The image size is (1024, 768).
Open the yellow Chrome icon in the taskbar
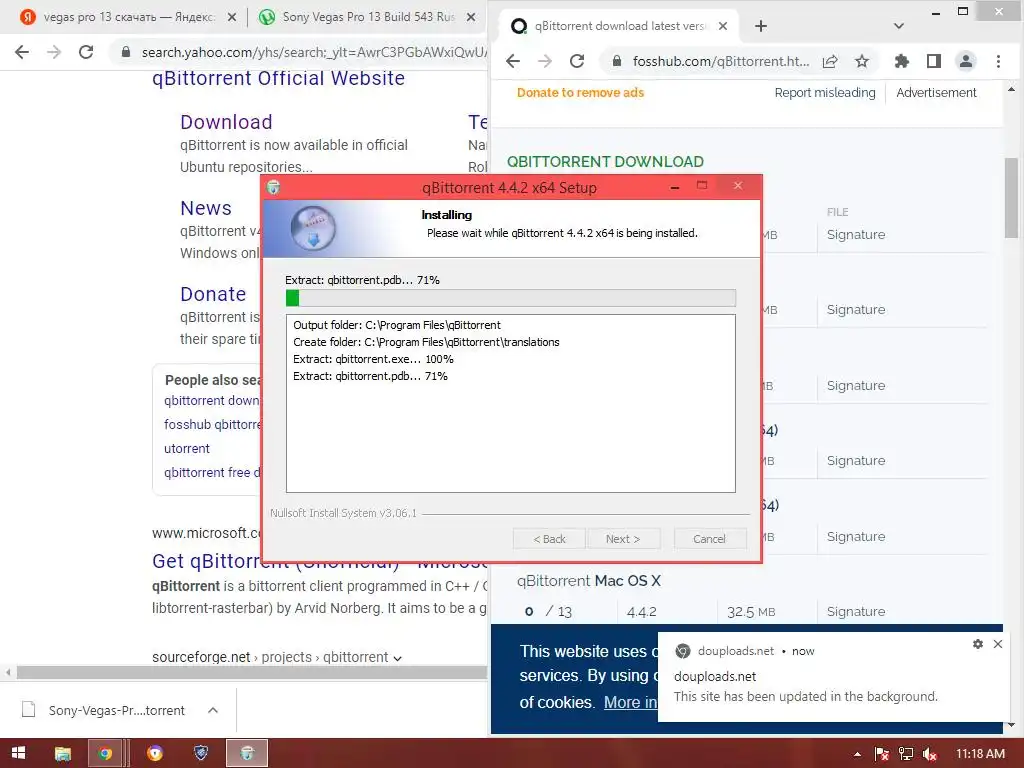tap(155, 754)
